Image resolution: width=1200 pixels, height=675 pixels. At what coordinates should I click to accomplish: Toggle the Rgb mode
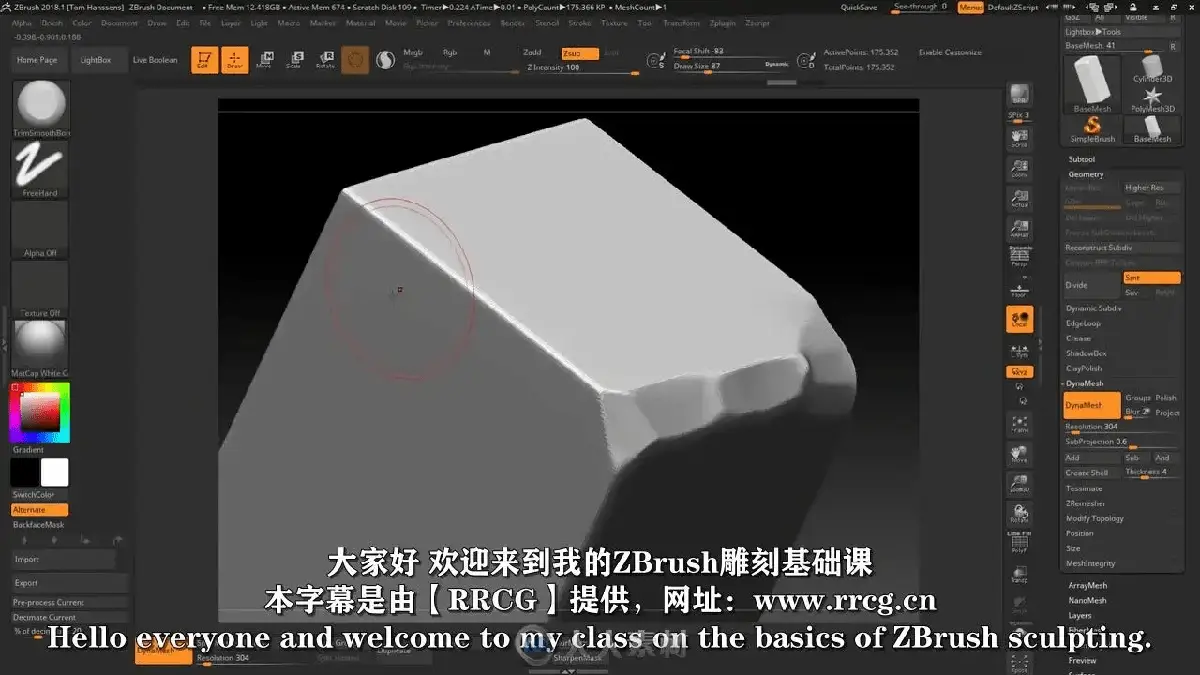(450, 52)
